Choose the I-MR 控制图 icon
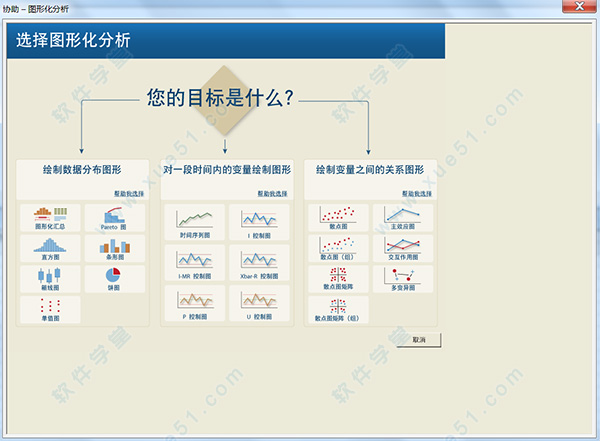Image resolution: width=600 pixels, height=441 pixels. coord(195,263)
